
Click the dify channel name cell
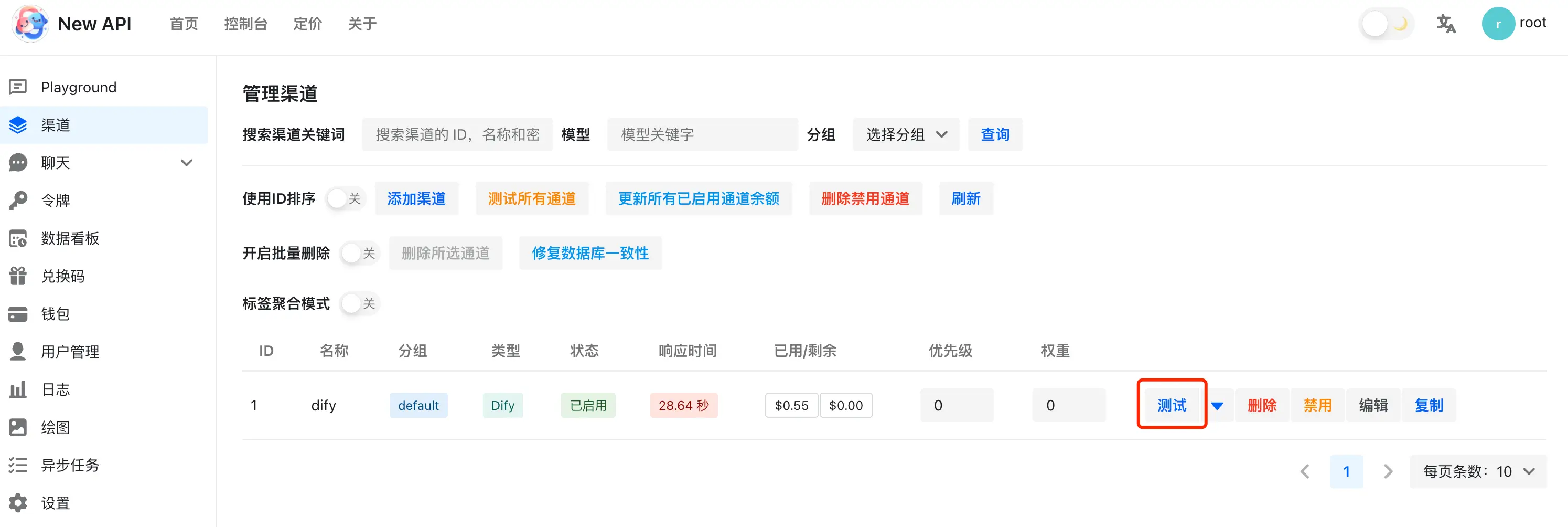tap(323, 406)
